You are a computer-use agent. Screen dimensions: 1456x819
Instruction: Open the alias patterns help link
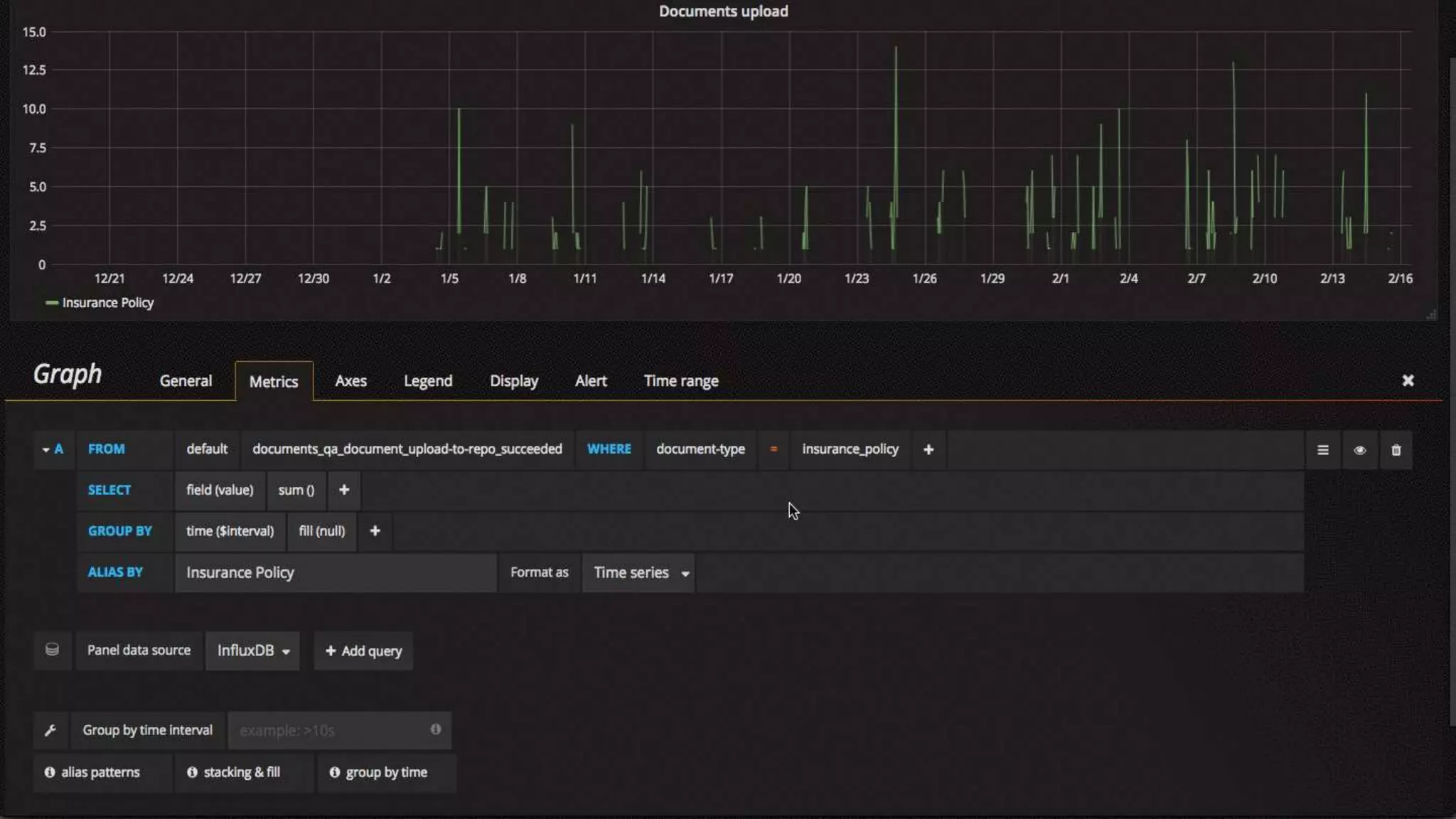93,772
